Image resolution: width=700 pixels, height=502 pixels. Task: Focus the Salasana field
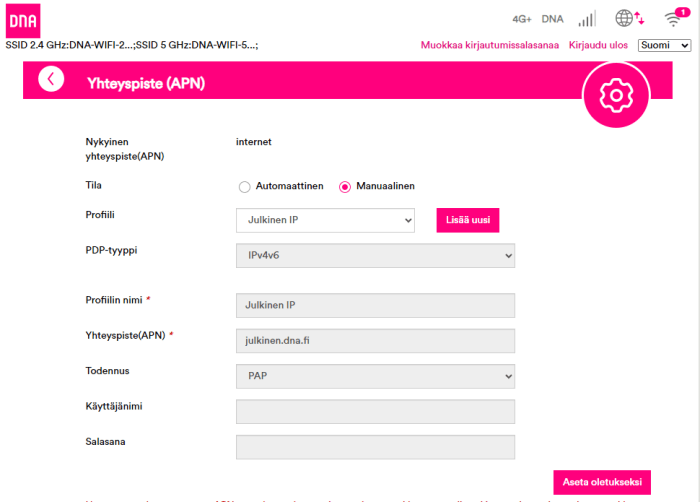point(375,447)
